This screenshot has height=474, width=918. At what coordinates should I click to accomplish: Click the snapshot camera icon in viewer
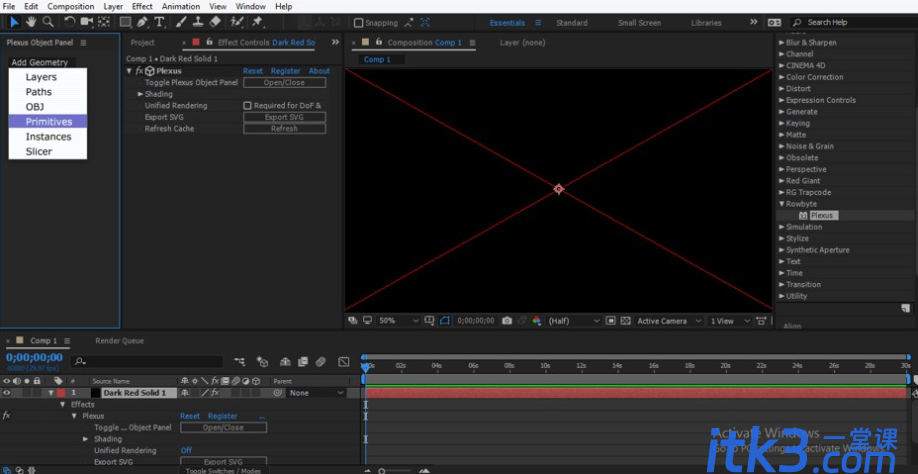pos(507,321)
